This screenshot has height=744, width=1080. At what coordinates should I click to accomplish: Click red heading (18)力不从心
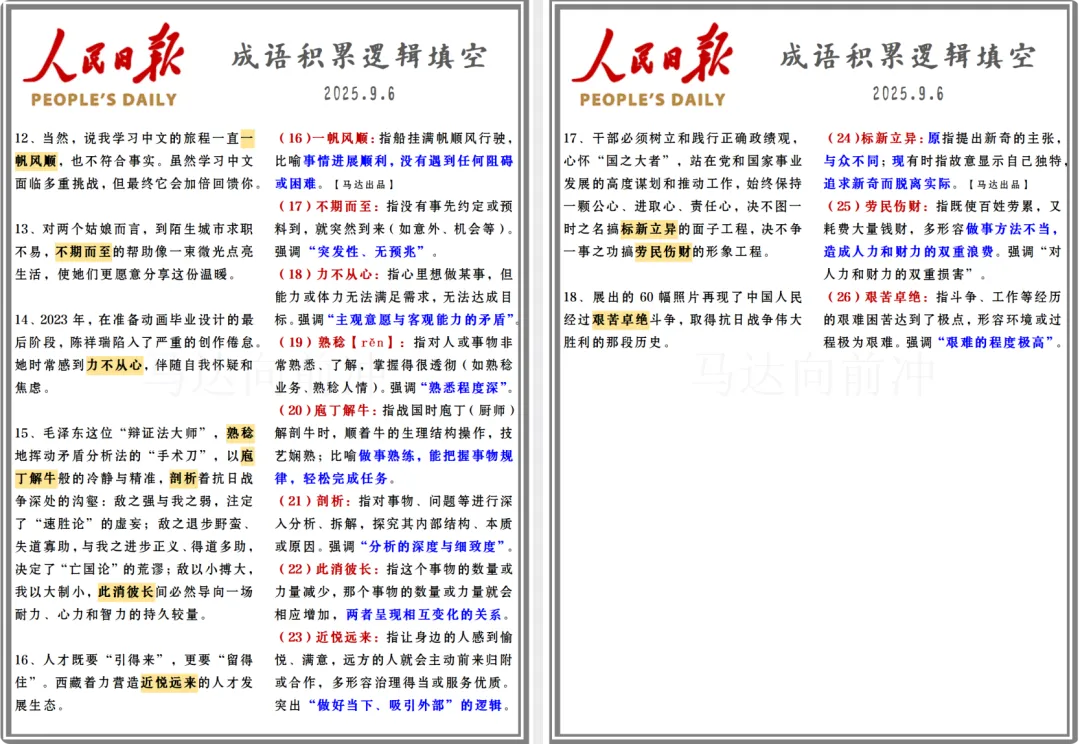[x=329, y=275]
